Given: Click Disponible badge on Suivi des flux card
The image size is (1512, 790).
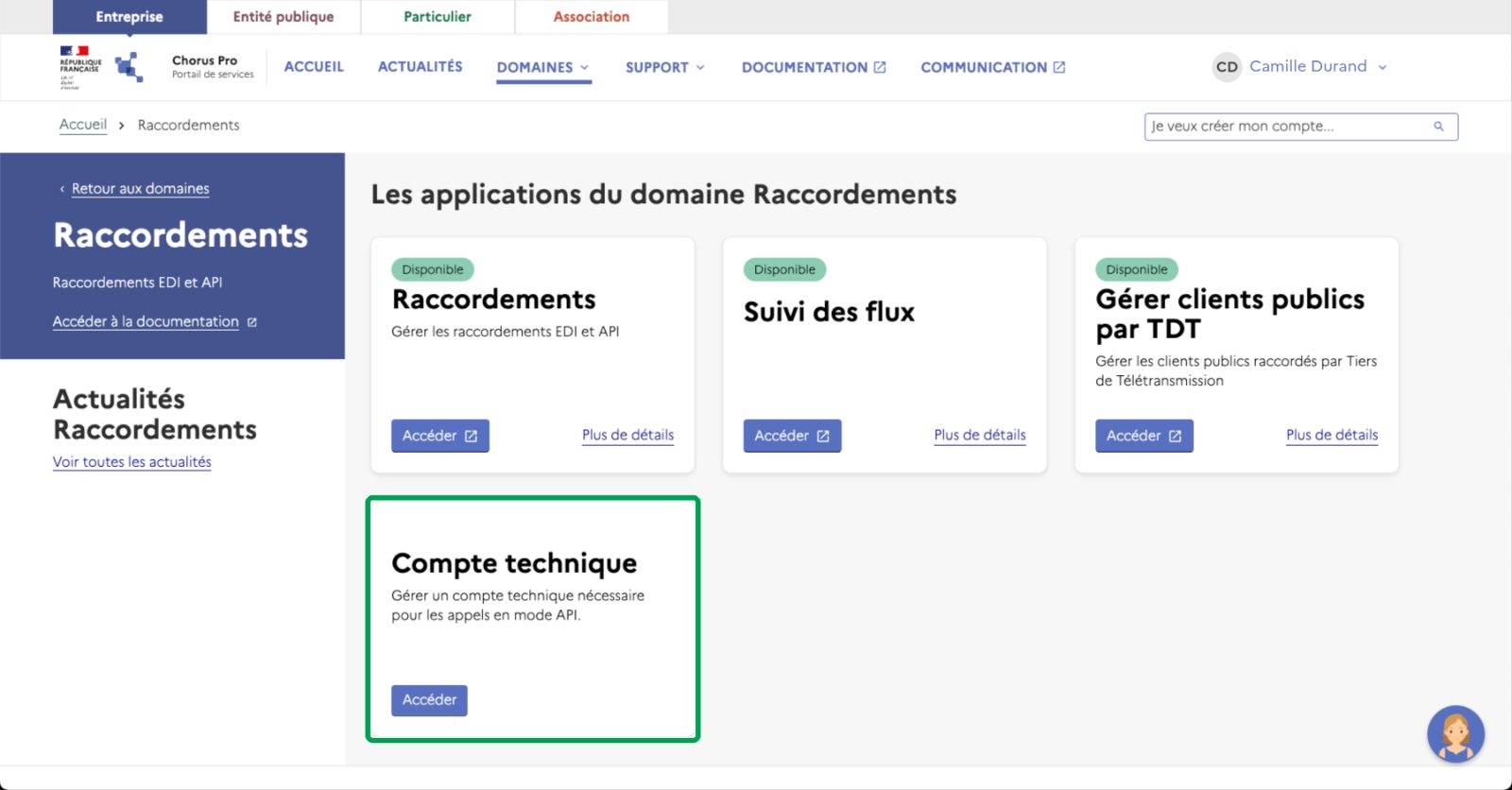Looking at the screenshot, I should click(x=784, y=269).
